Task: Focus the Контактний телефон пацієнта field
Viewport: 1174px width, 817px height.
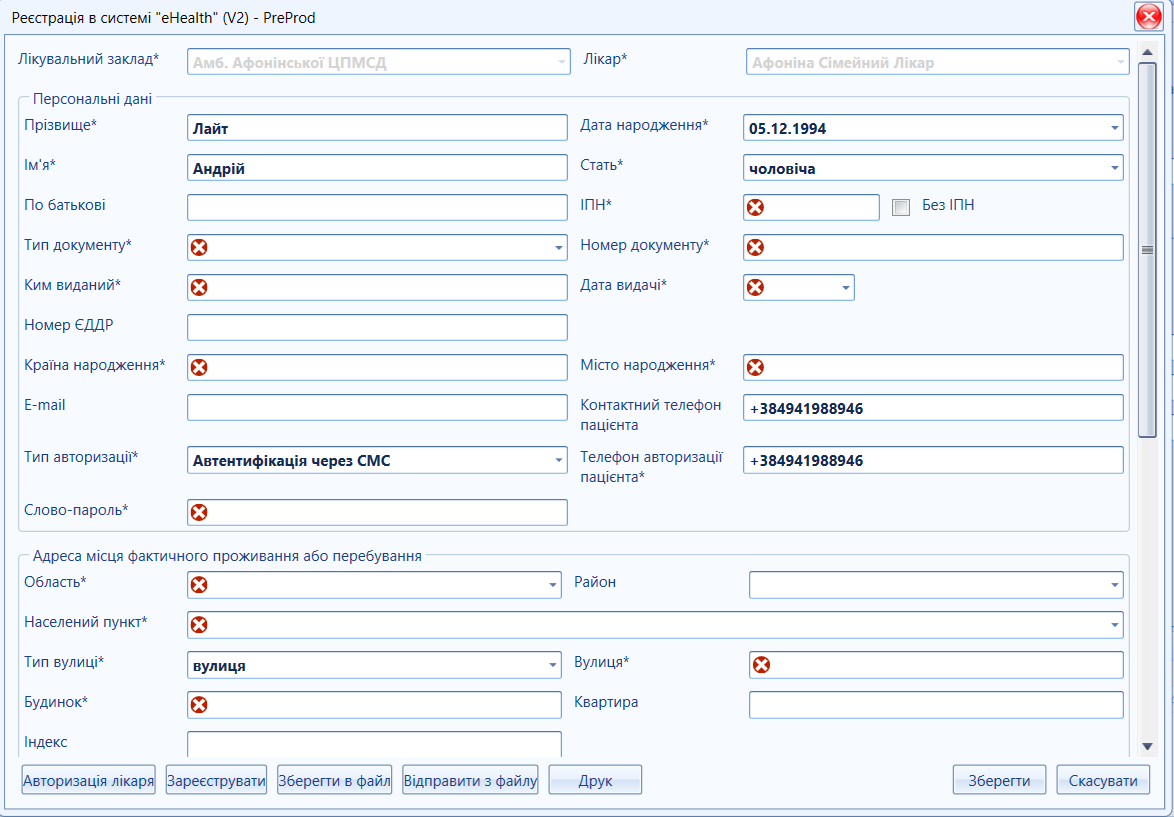Action: [x=934, y=407]
